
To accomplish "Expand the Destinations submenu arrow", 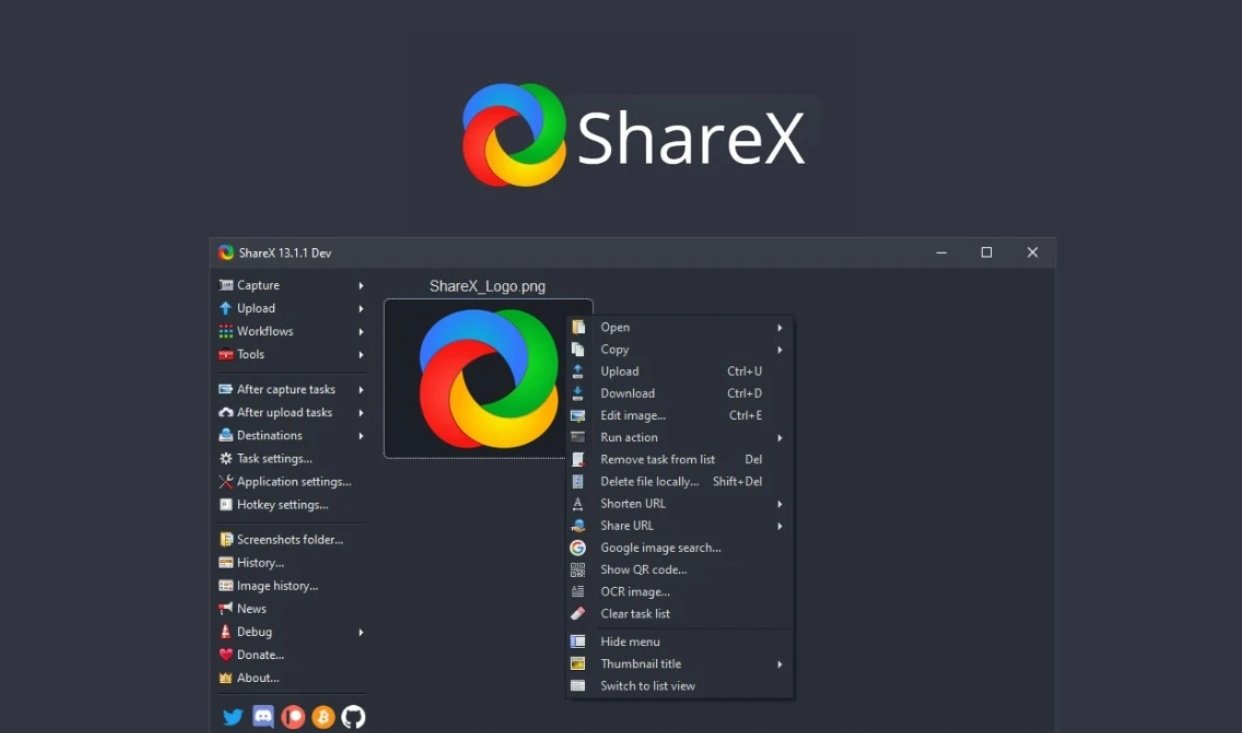I will click(361, 436).
